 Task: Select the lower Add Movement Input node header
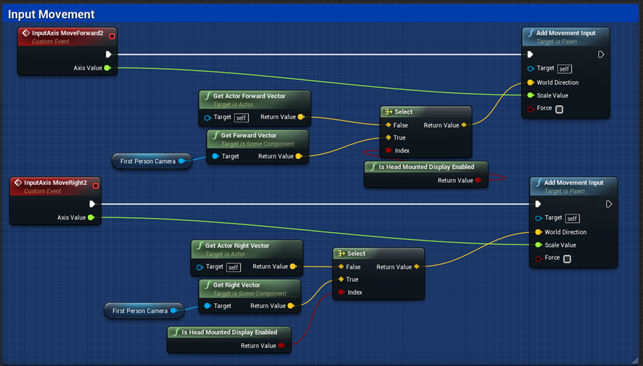point(573,186)
